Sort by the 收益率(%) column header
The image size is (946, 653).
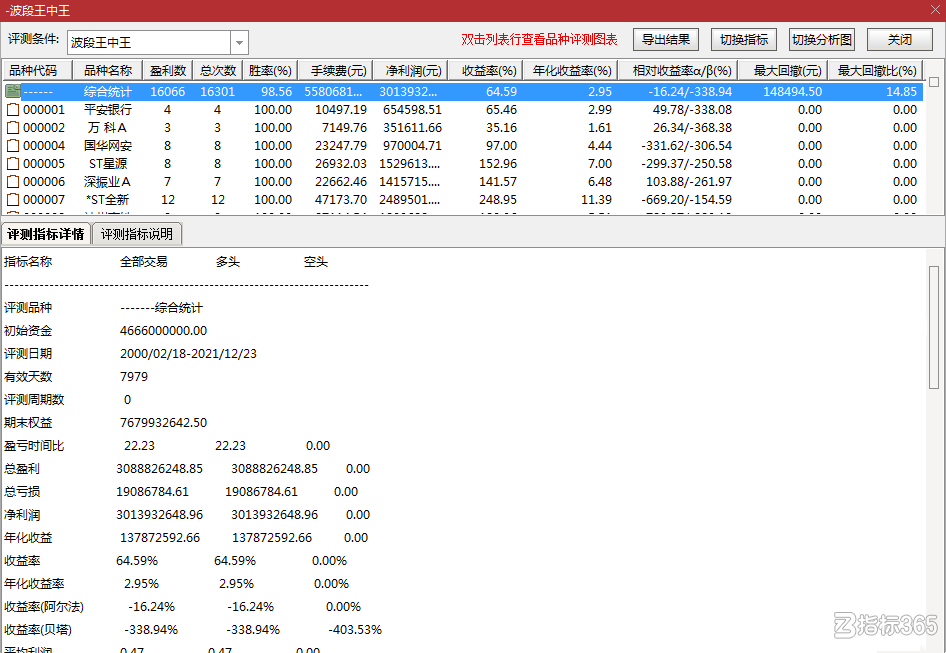coord(486,71)
